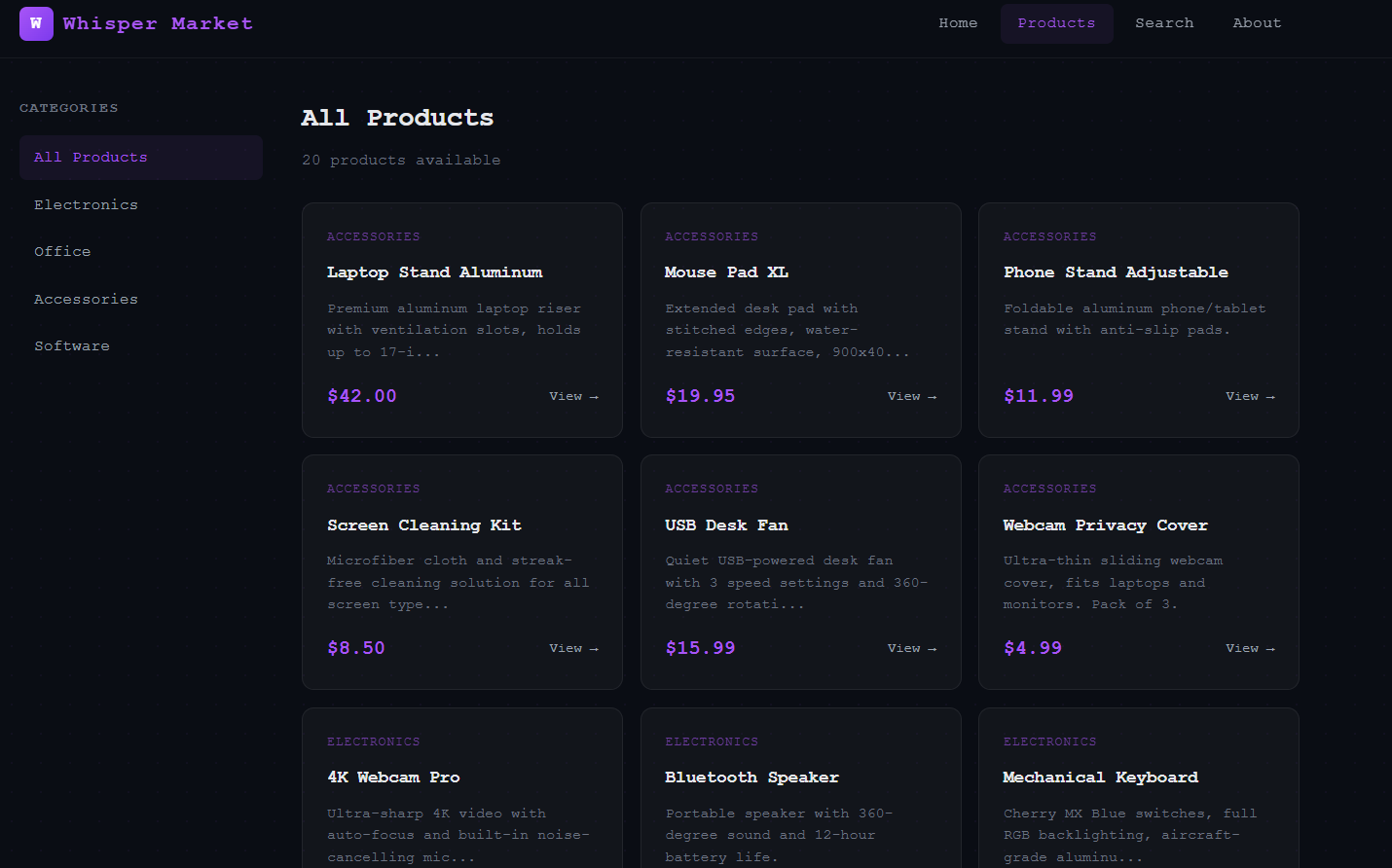
Task: Click the Quiet USB-powered desk fan description
Action: click(x=796, y=583)
